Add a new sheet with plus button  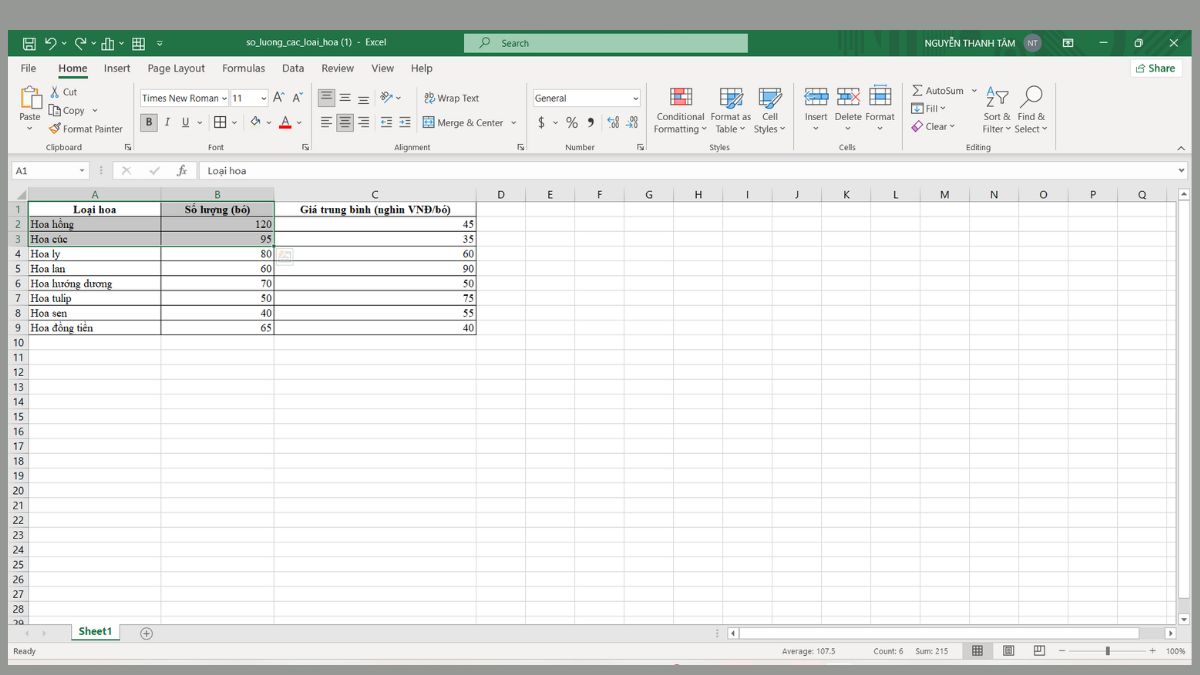pos(146,633)
